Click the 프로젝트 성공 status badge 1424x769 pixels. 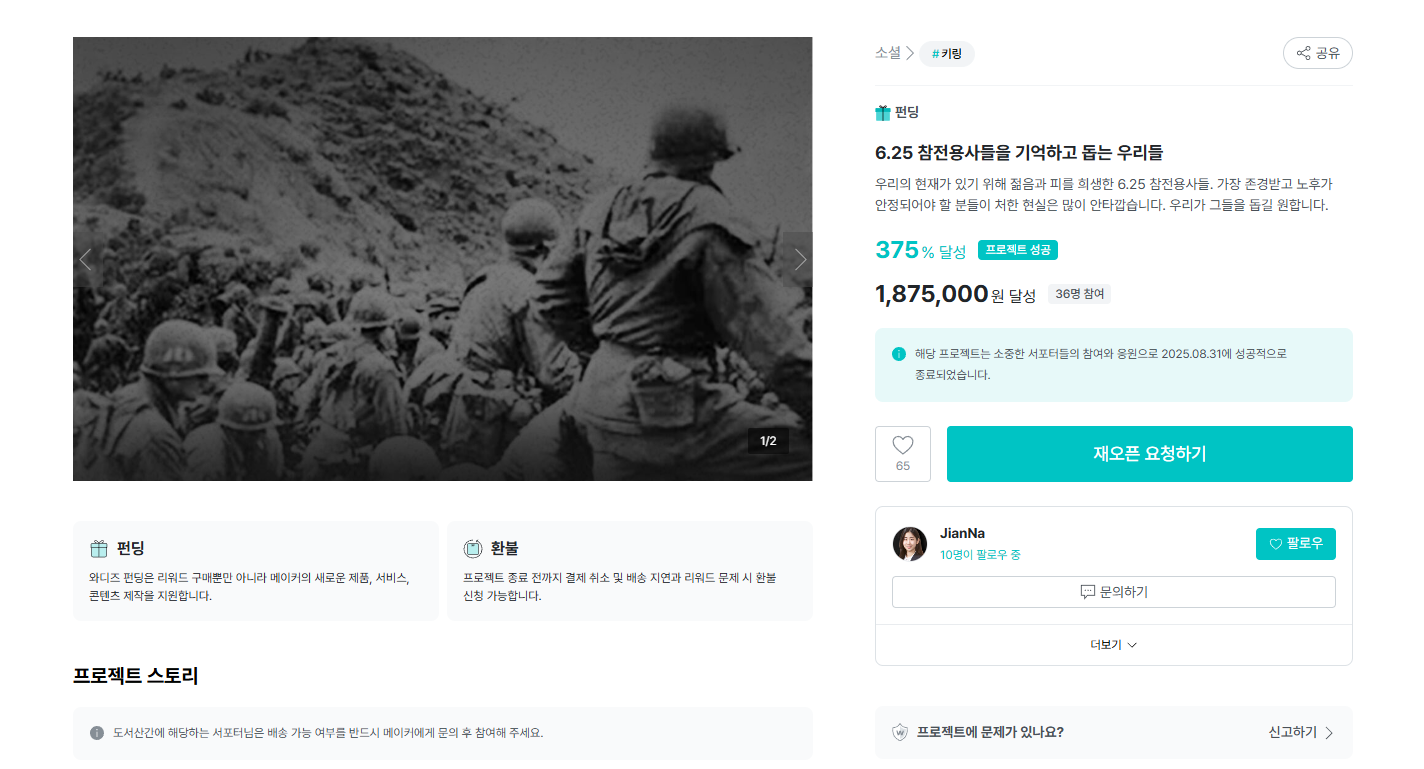(1018, 250)
